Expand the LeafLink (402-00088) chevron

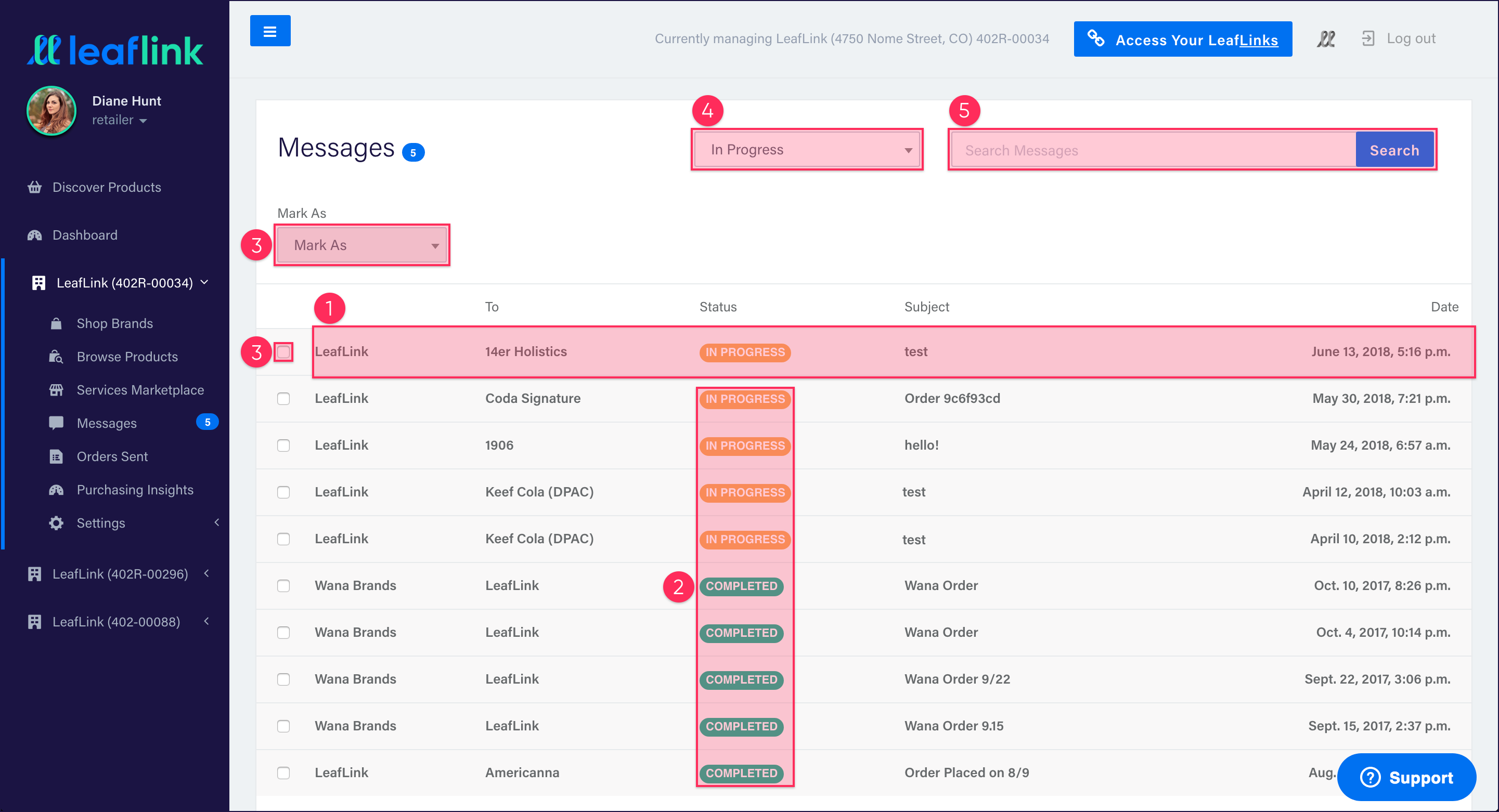pos(206,621)
